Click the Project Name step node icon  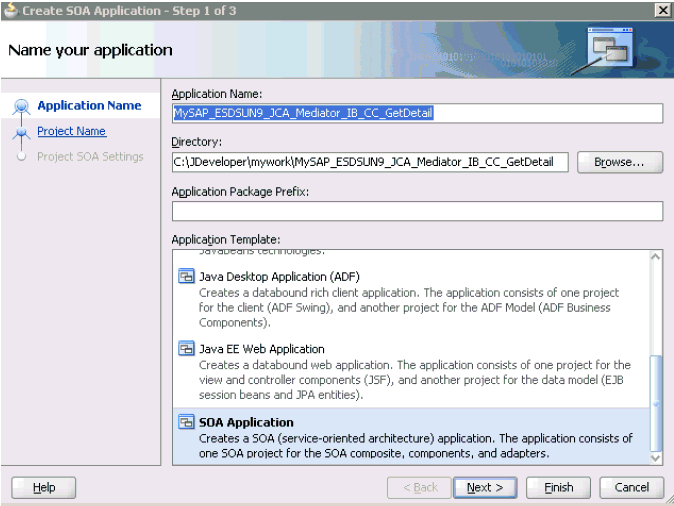coord(21,134)
